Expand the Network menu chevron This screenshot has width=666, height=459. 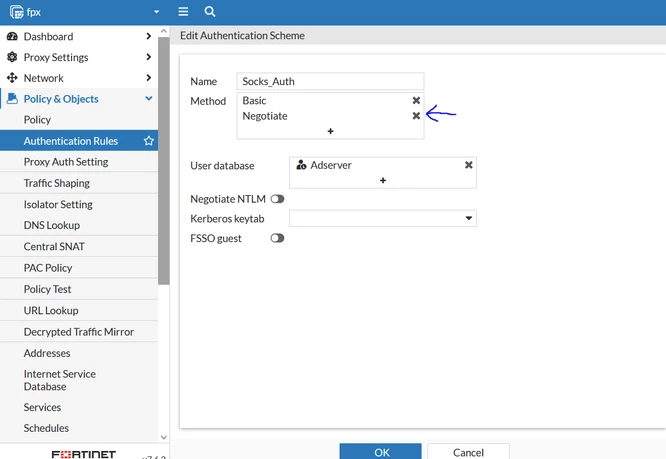click(x=148, y=78)
